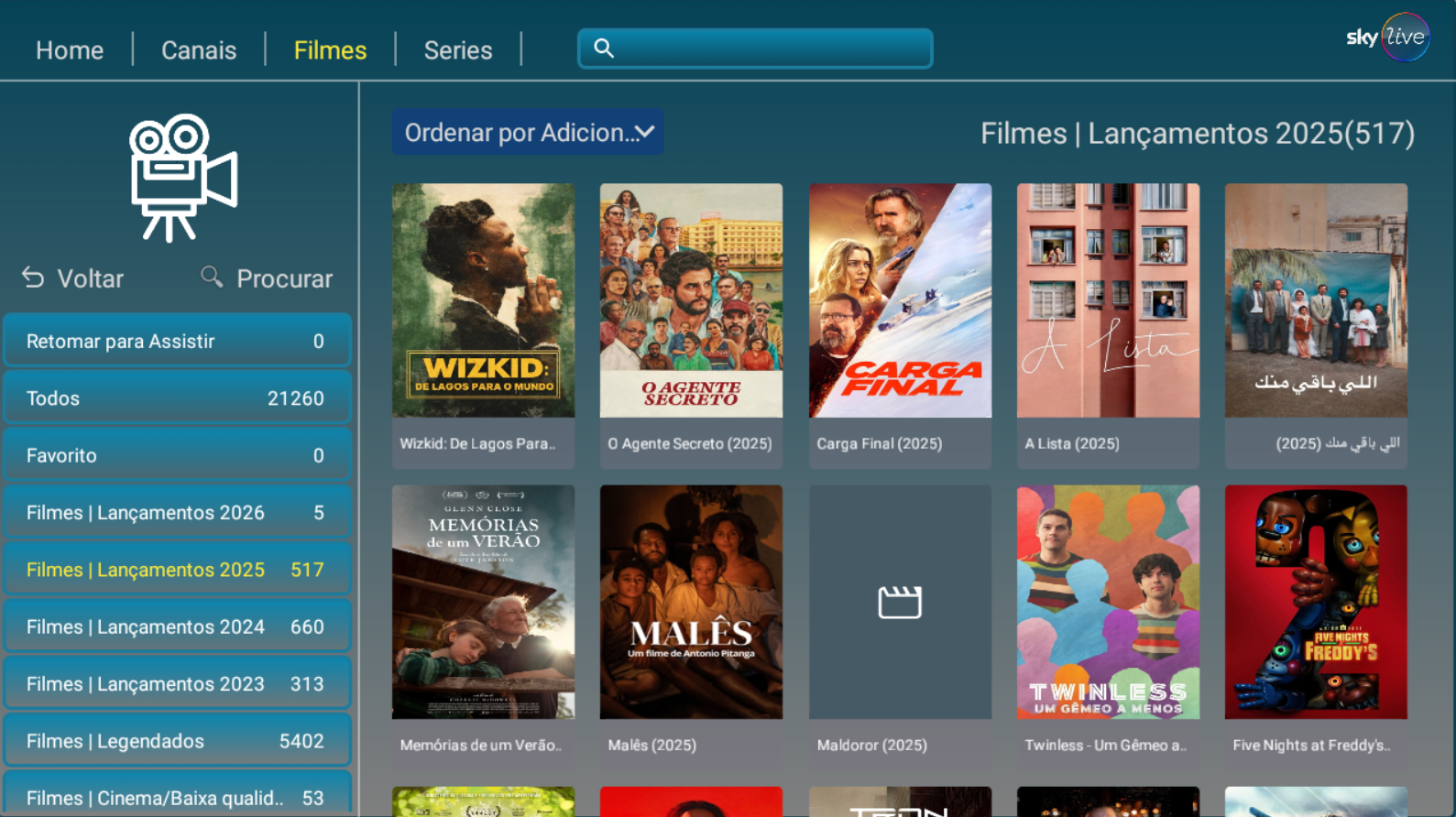1456x817 pixels.
Task: Open the Favorito category
Action: 178,455
